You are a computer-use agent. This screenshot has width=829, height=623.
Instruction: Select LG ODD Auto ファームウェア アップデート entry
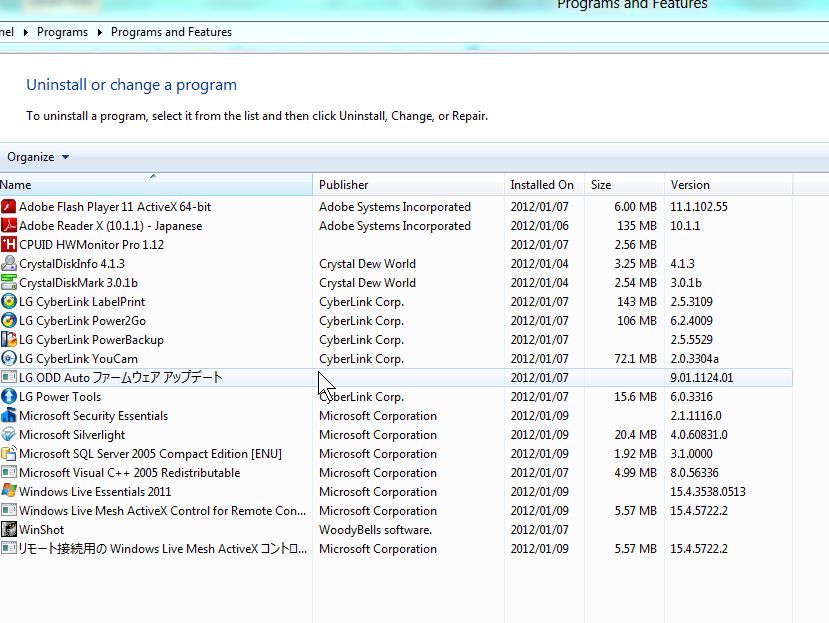click(121, 378)
